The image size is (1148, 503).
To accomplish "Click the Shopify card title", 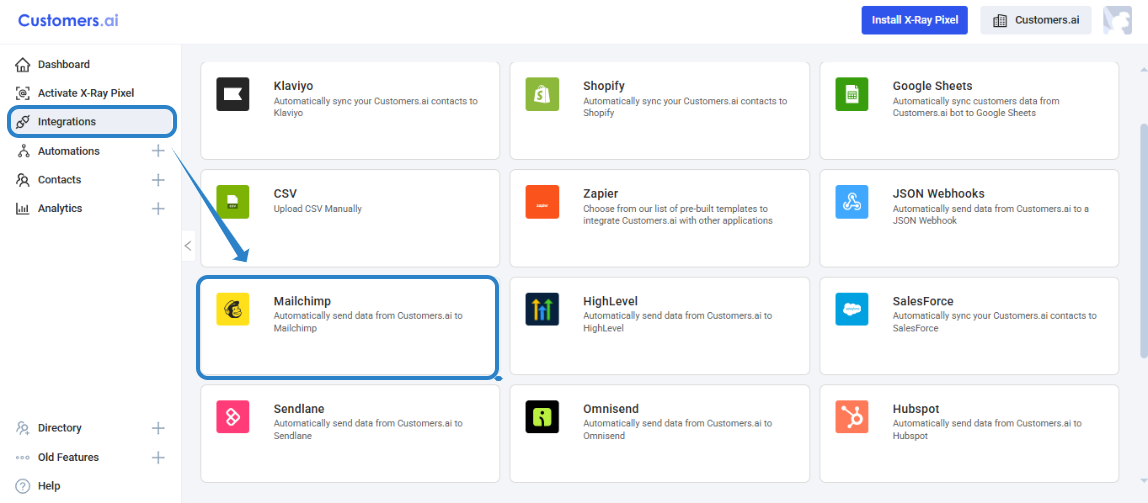I will click(x=604, y=86).
